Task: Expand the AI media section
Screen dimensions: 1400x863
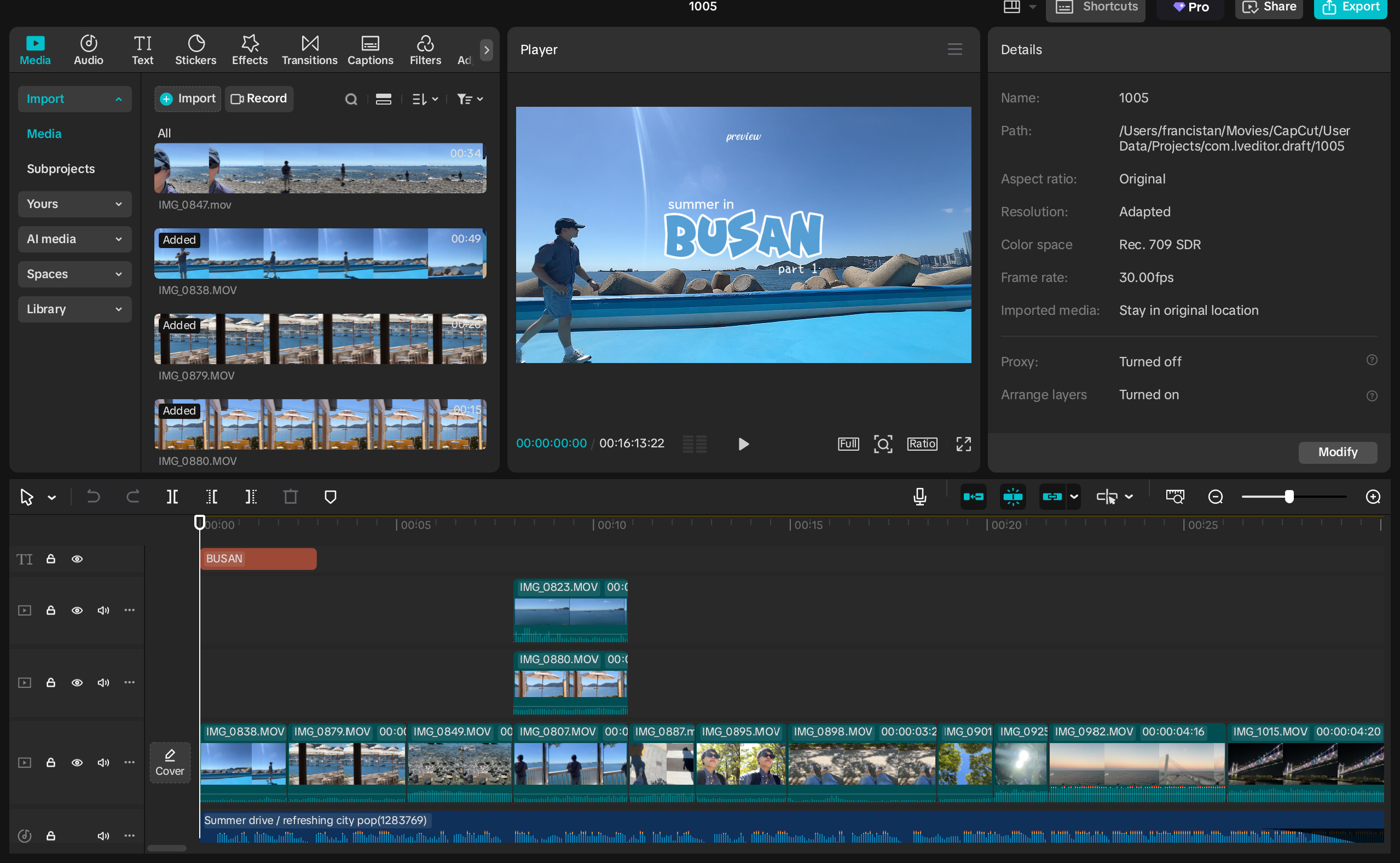Action: pos(74,239)
